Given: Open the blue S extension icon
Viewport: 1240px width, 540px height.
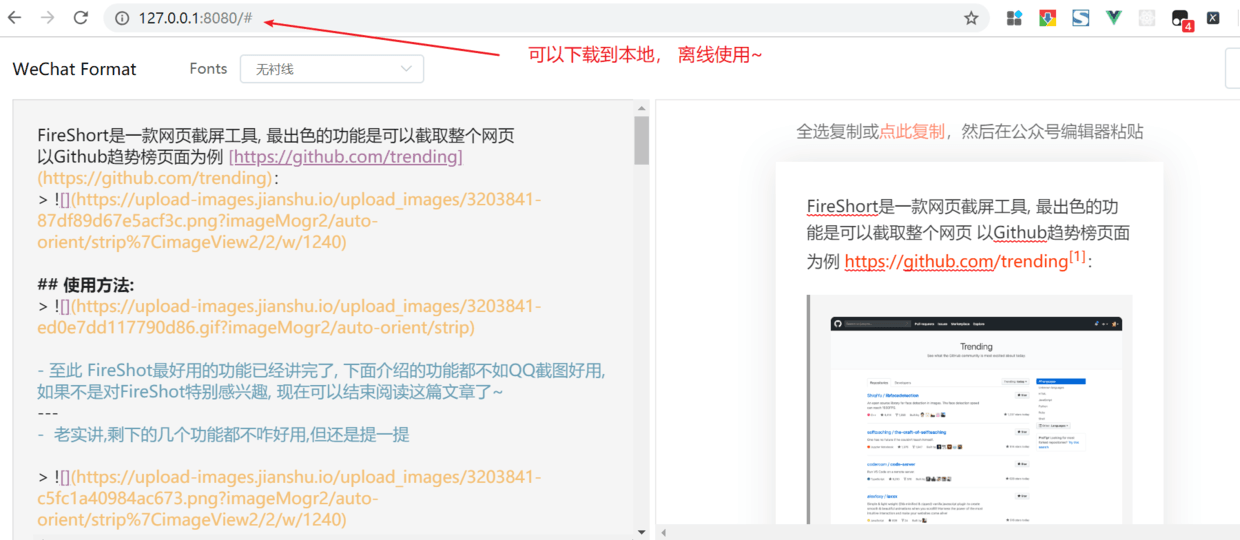Looking at the screenshot, I should [1081, 18].
